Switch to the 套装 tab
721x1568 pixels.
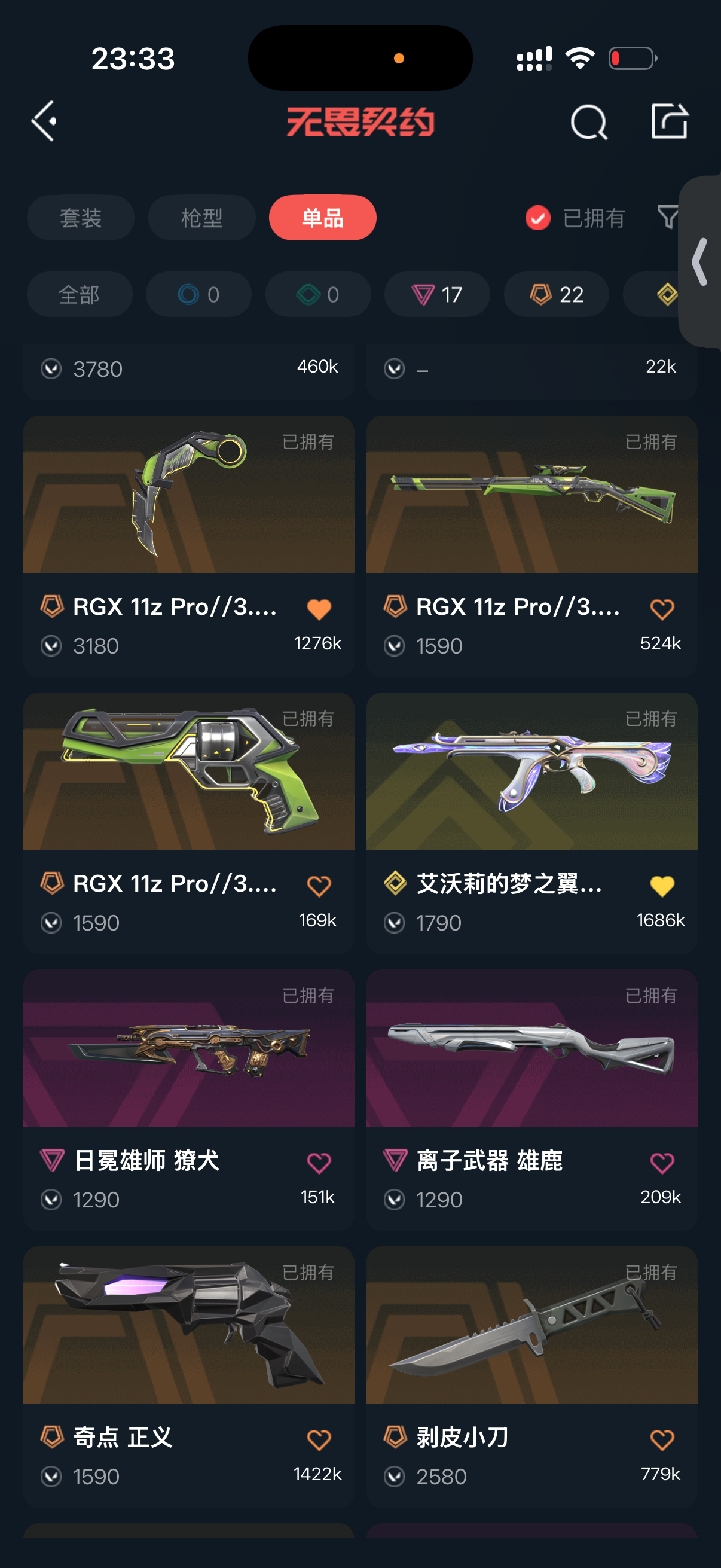point(80,218)
